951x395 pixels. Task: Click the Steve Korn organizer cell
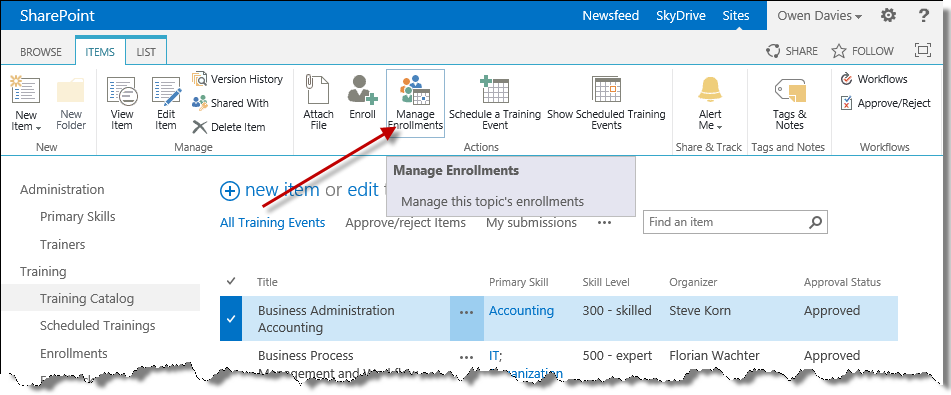click(700, 311)
